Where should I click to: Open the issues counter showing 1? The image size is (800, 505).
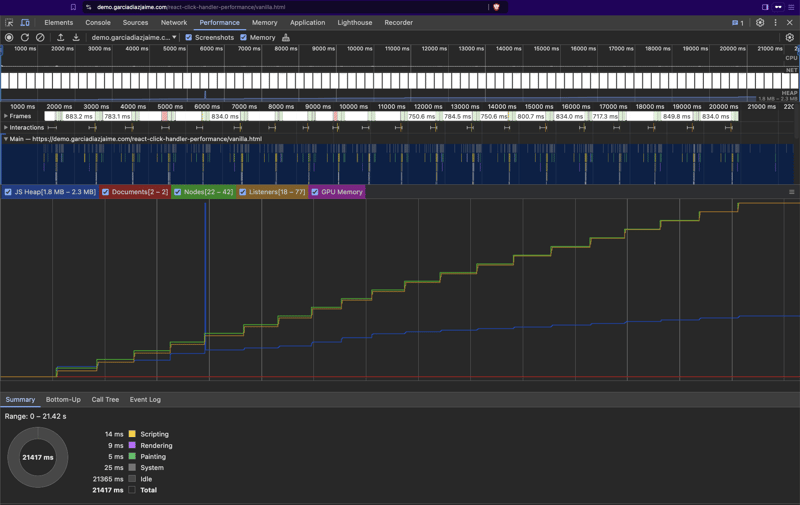tap(738, 22)
